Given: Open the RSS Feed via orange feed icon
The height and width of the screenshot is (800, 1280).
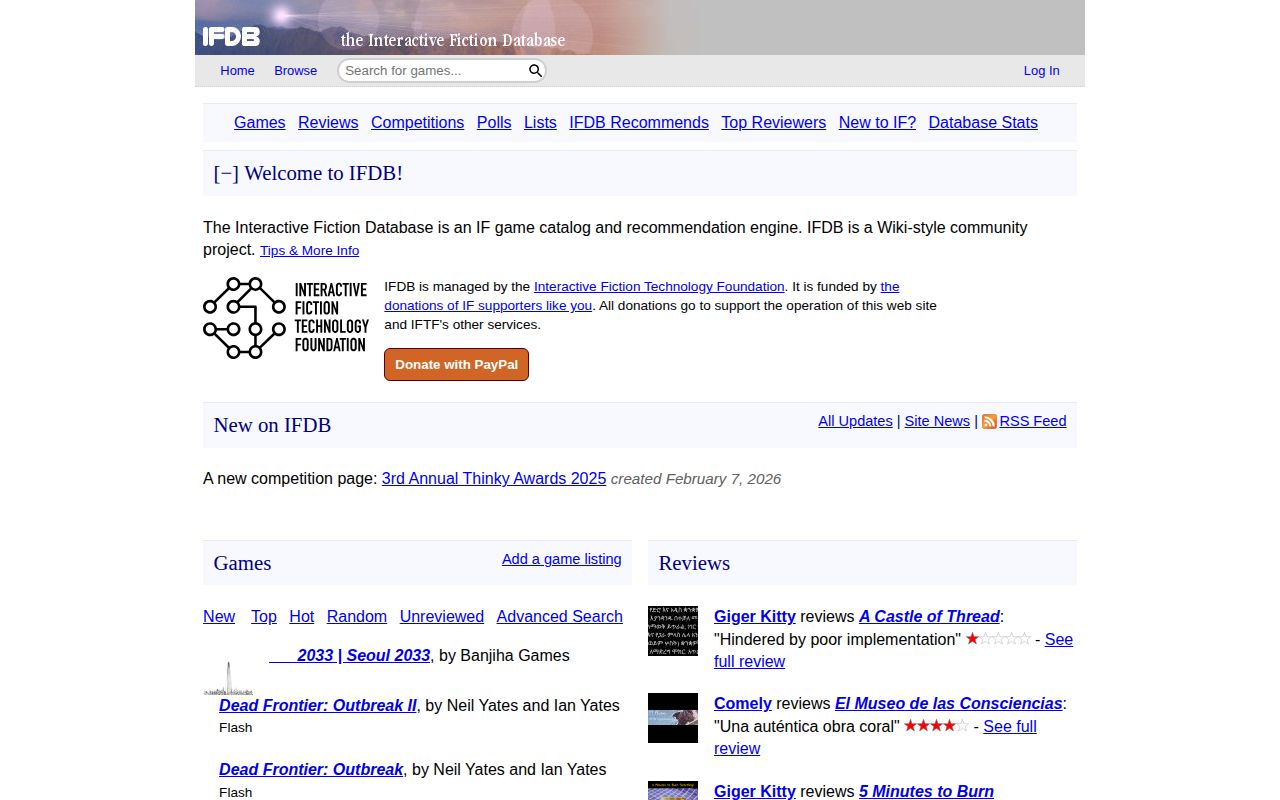Looking at the screenshot, I should click(x=988, y=421).
